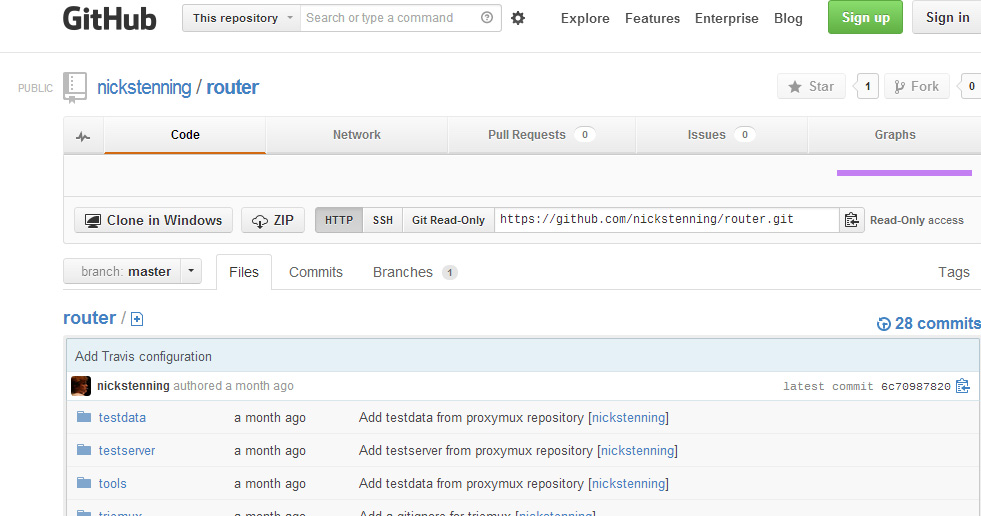Viewport: 981px width, 516px height.
Task: Click the GitHub logo
Action: pos(109,18)
